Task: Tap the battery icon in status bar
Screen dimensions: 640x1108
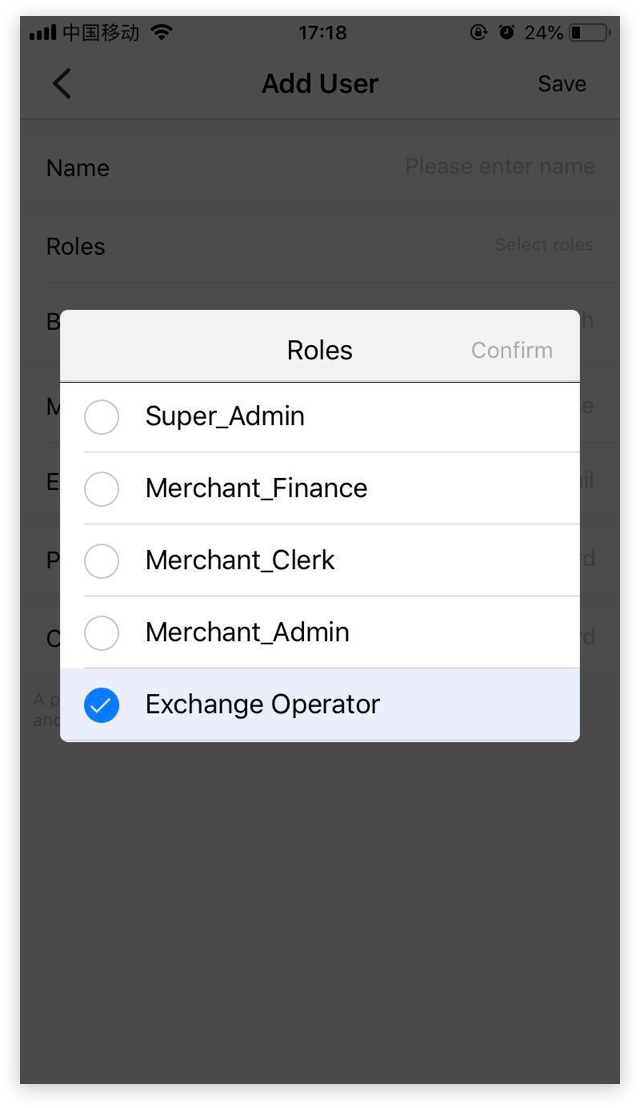Action: point(589,33)
